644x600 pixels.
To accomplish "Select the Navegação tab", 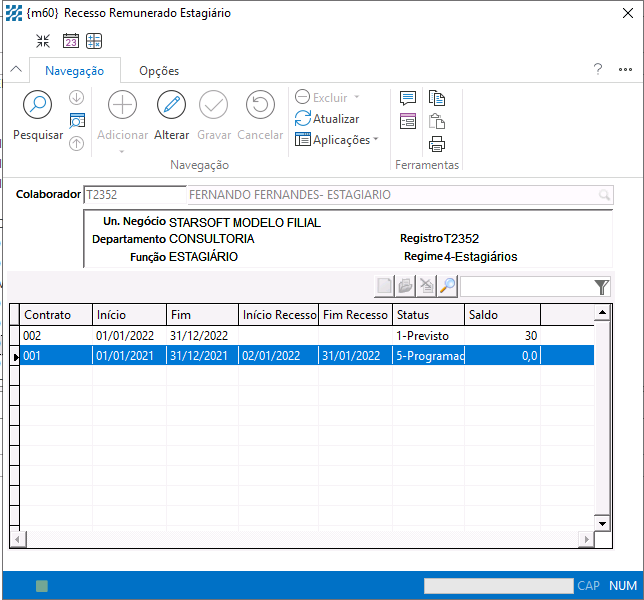I will pyautogui.click(x=74, y=71).
